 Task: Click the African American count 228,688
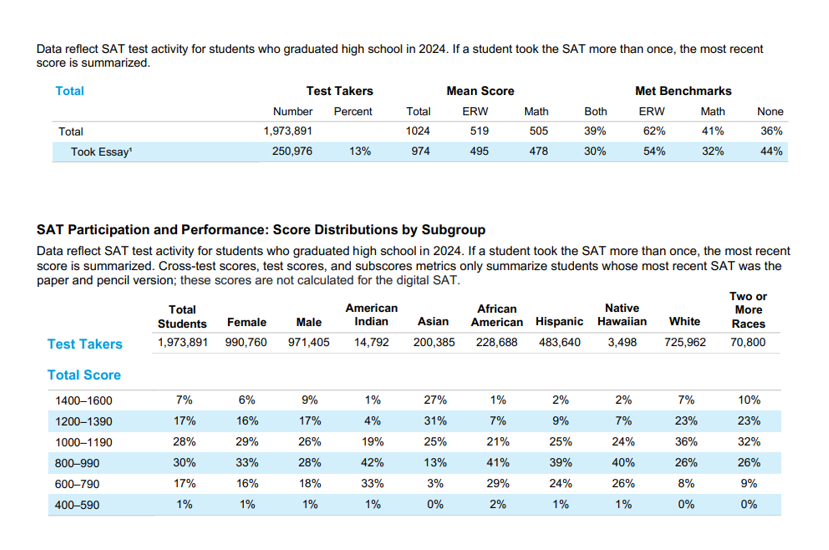pos(496,343)
